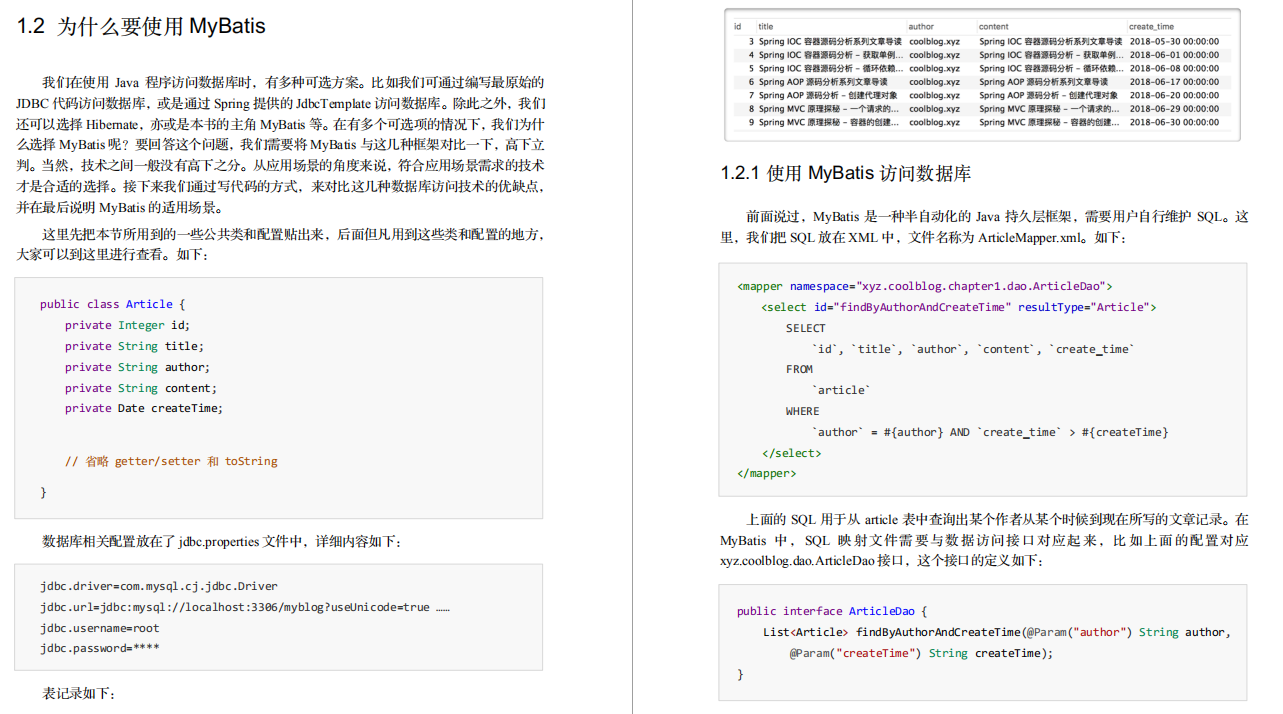1283x714 pixels.
Task: Click the text 'xyz.coolblog.dao.ArticleDao 接口'
Action: [x=813, y=561]
